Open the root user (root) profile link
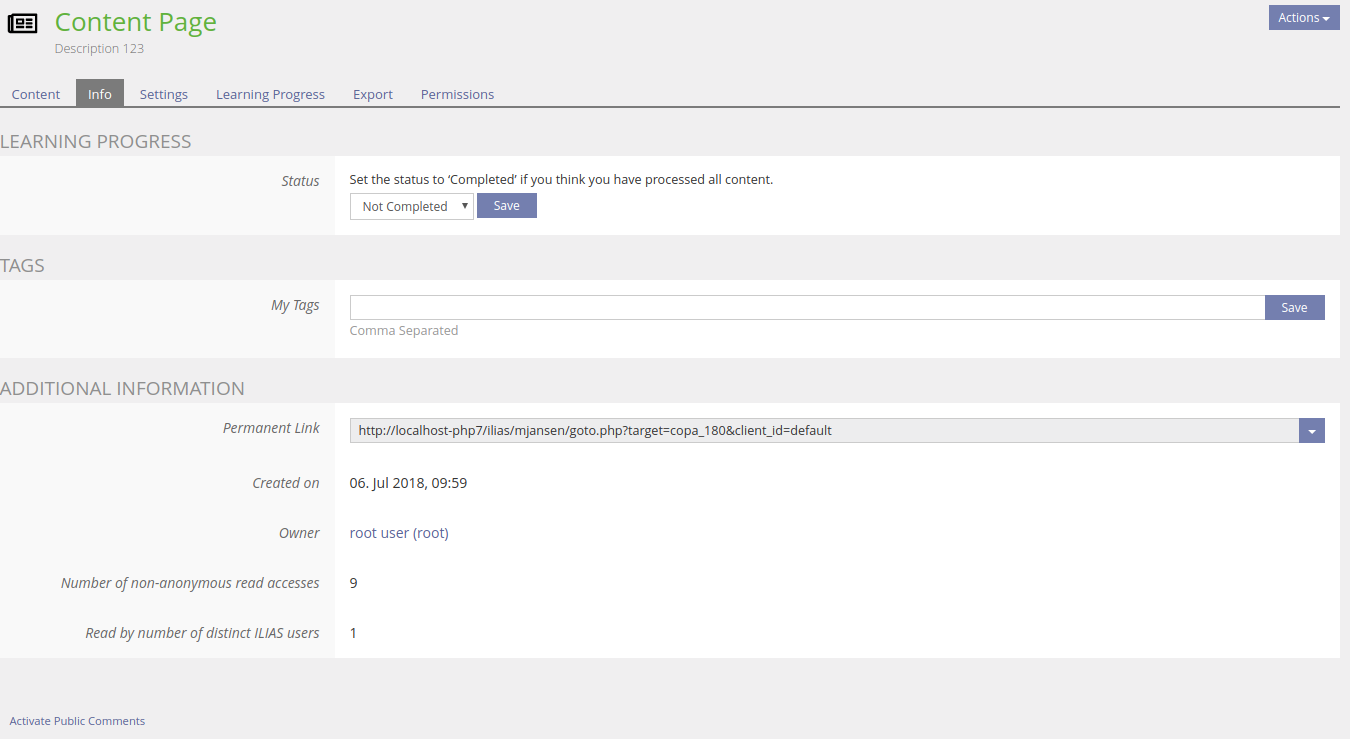 tap(399, 533)
